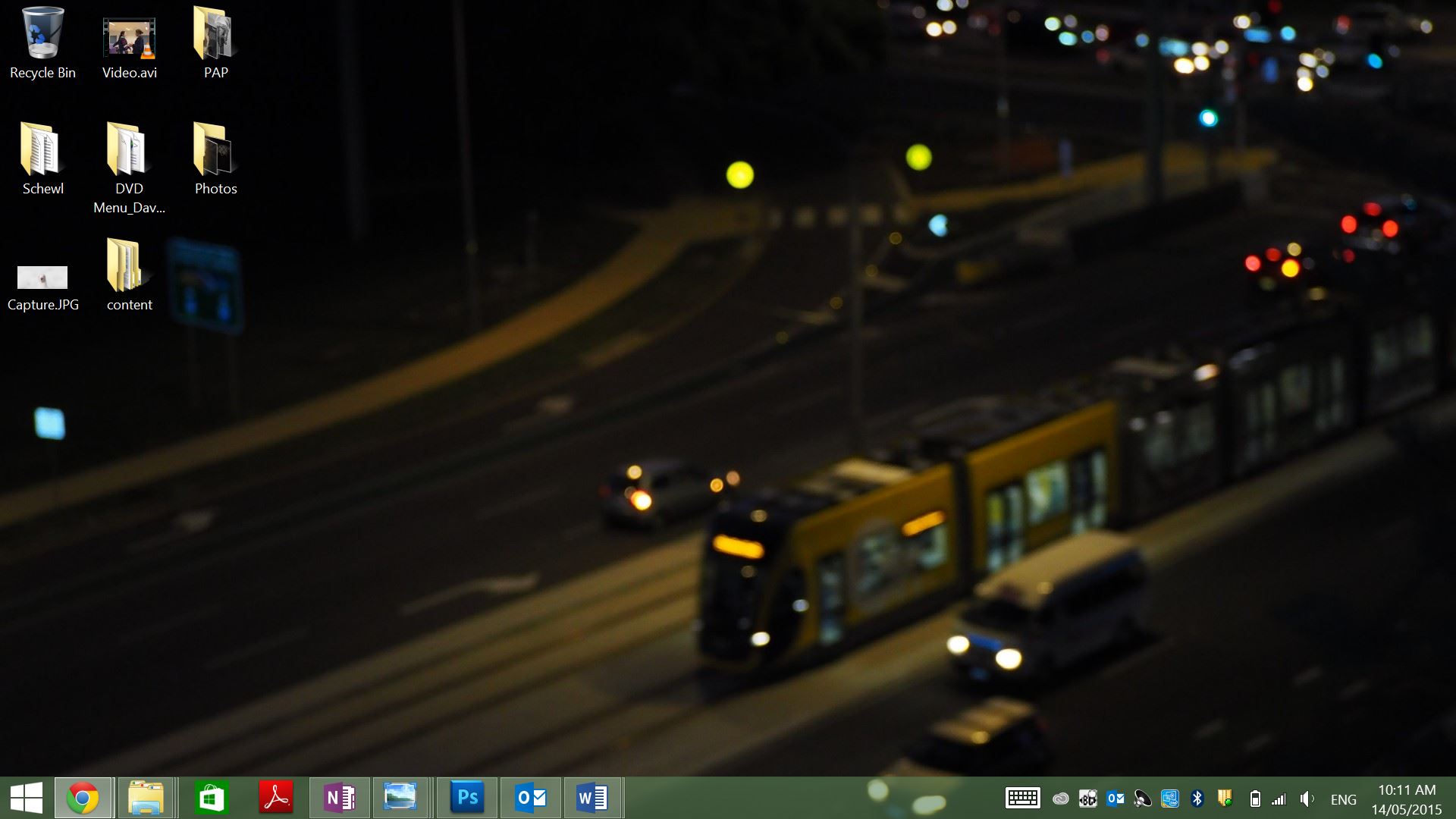The width and height of the screenshot is (1456, 819).
Task: Click the ENG language indicator
Action: tap(1343, 799)
